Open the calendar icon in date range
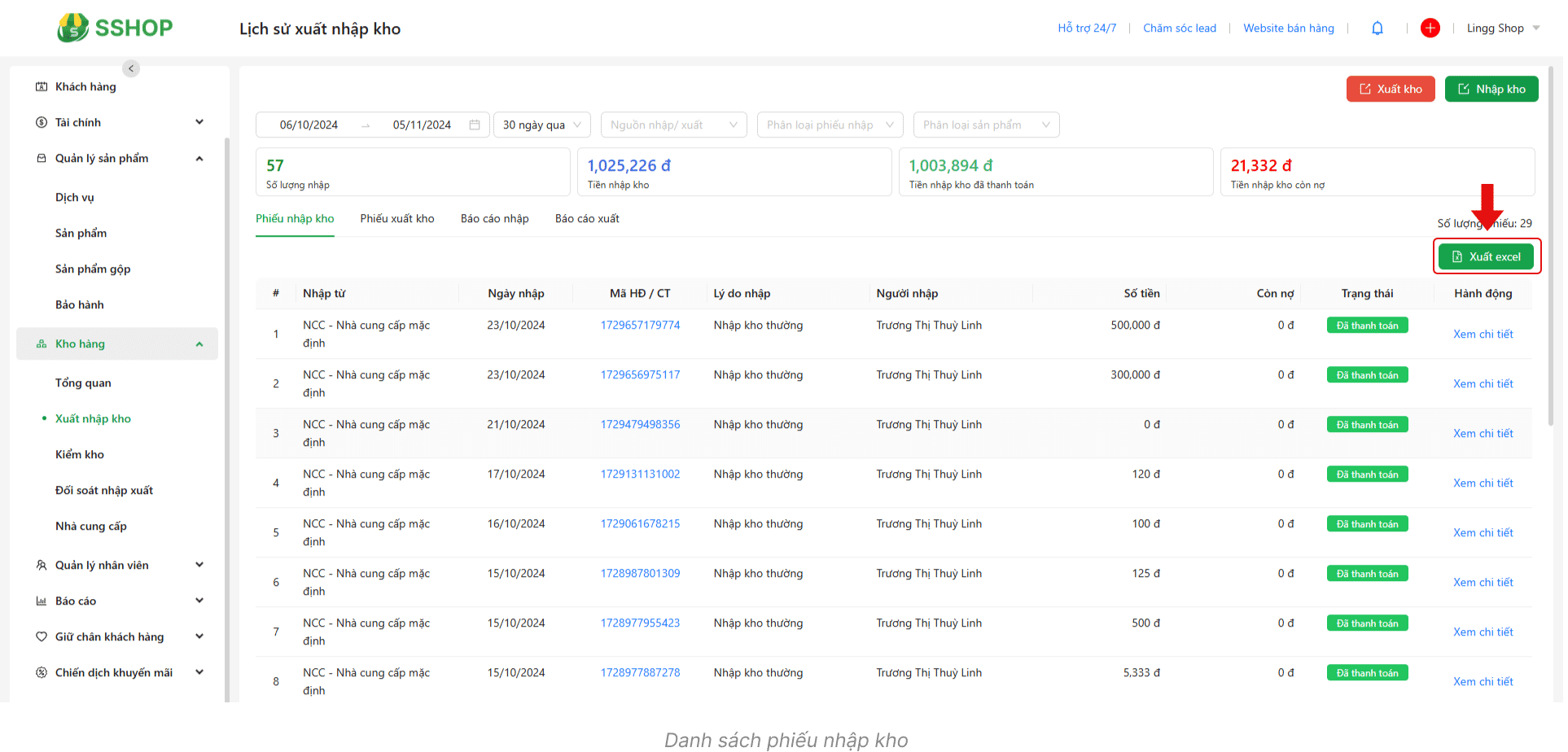Viewport: 1568px width, 752px height. tap(475, 125)
